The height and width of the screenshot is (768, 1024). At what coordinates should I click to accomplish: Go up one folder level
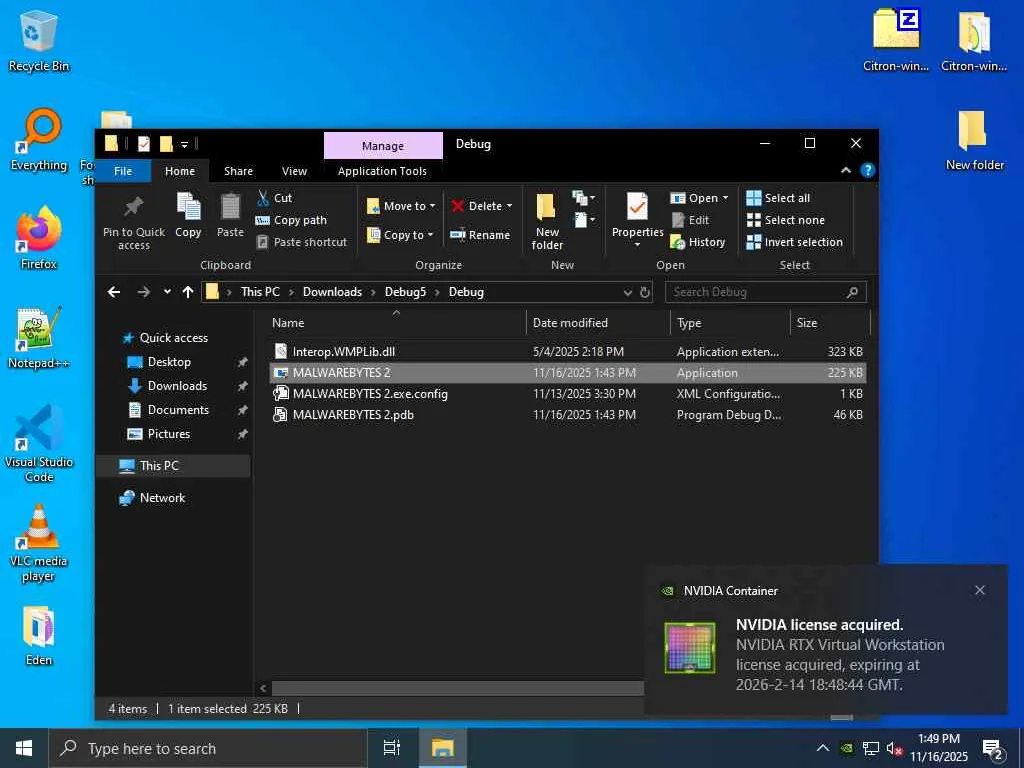coord(188,292)
